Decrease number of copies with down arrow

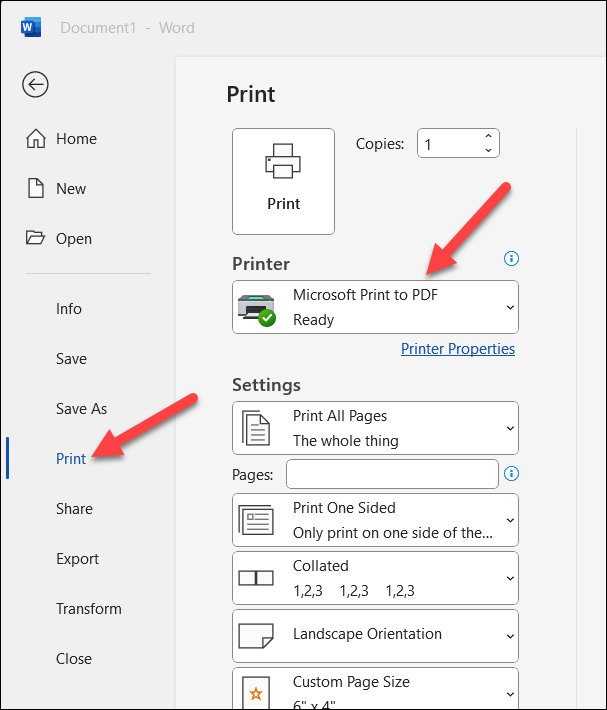[488, 151]
